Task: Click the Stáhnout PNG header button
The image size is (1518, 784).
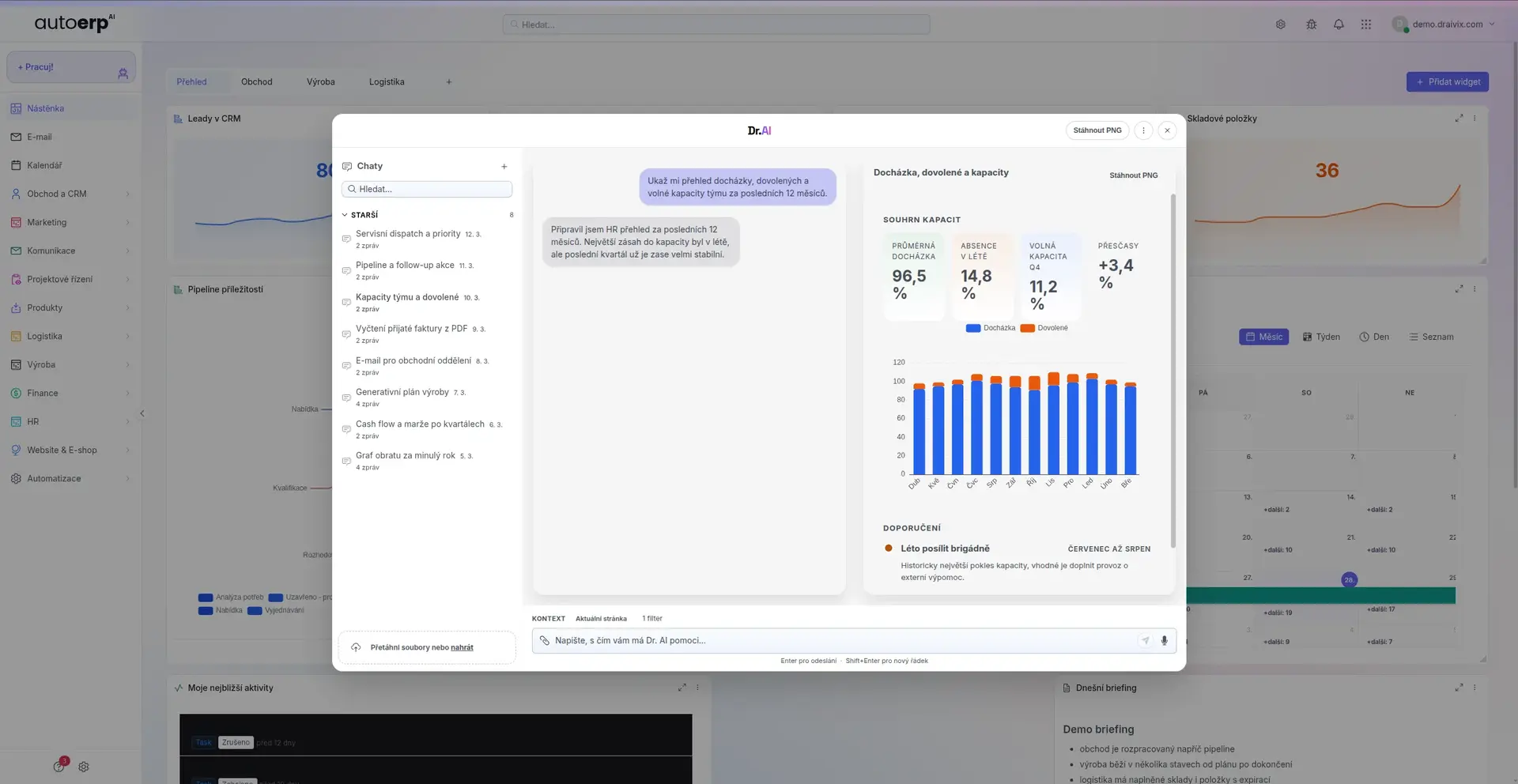Action: pos(1097,130)
